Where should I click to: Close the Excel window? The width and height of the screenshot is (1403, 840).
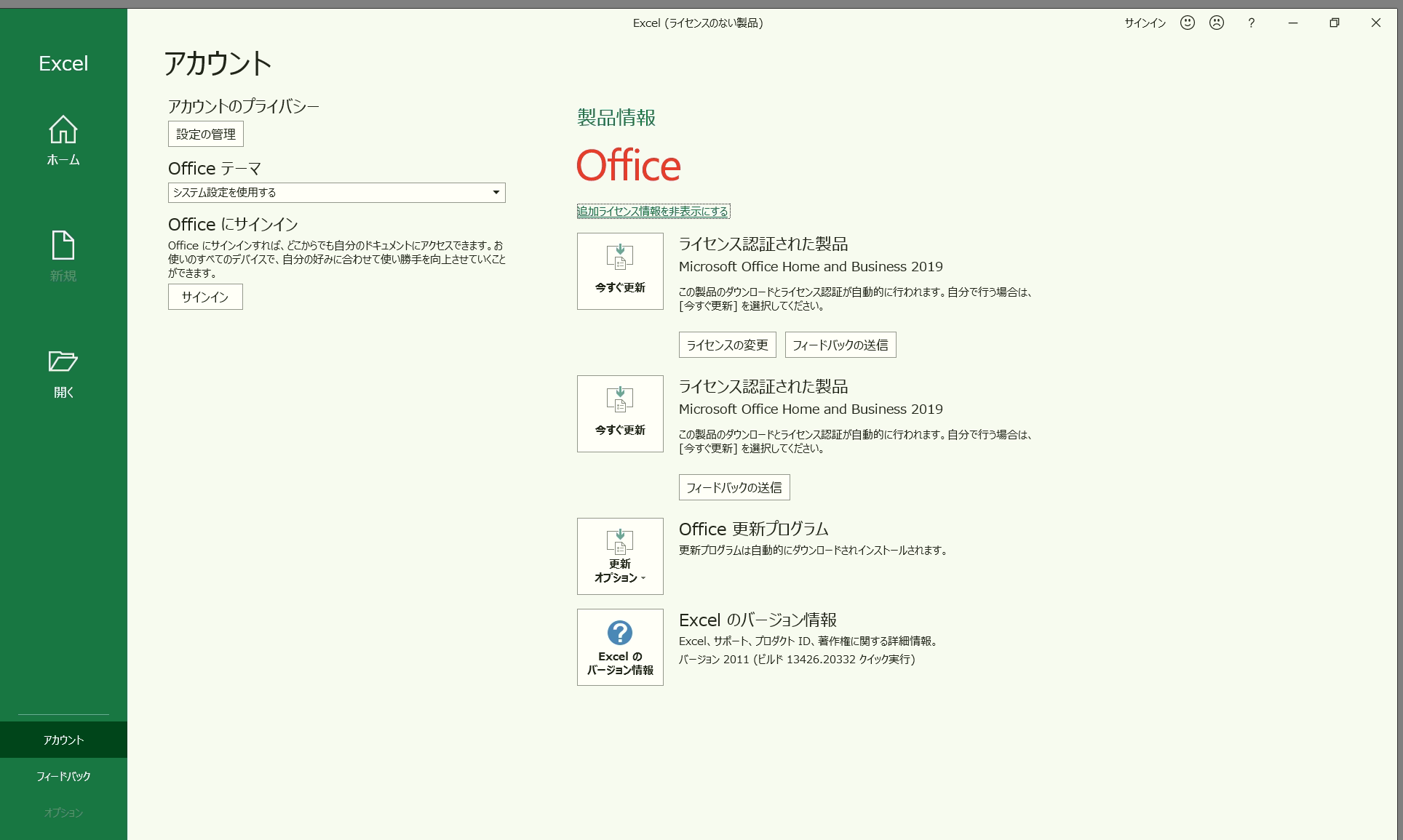1376,23
